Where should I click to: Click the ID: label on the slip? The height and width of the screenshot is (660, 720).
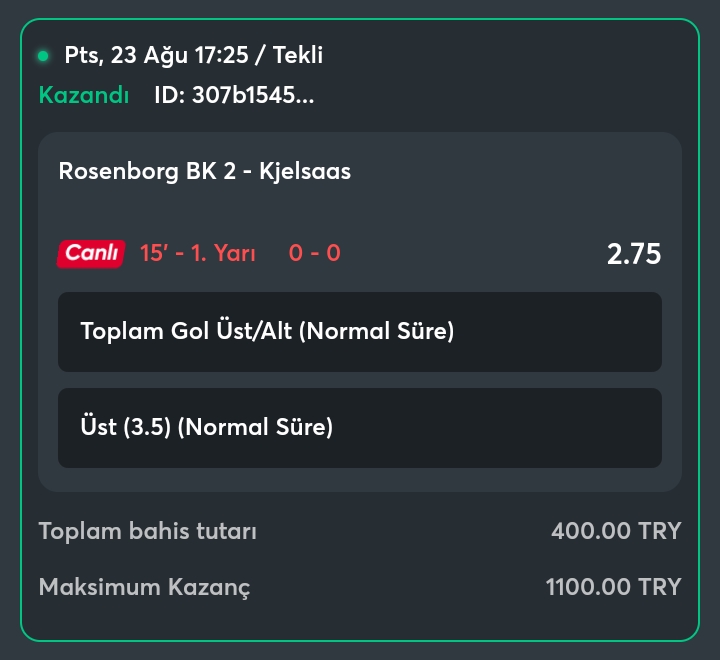coord(169,95)
